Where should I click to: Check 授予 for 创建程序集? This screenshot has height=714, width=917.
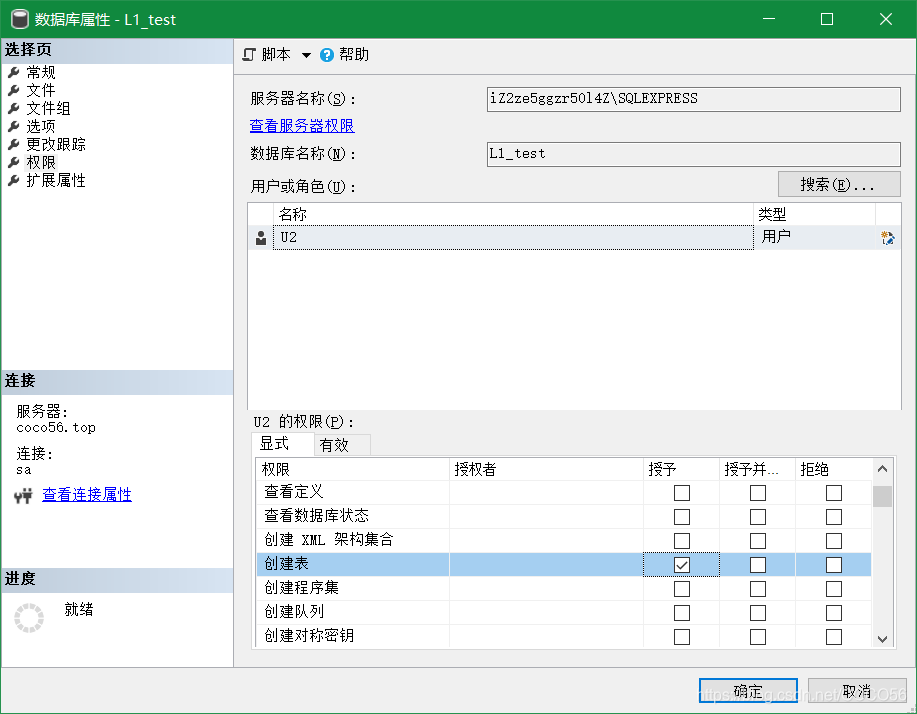click(682, 589)
